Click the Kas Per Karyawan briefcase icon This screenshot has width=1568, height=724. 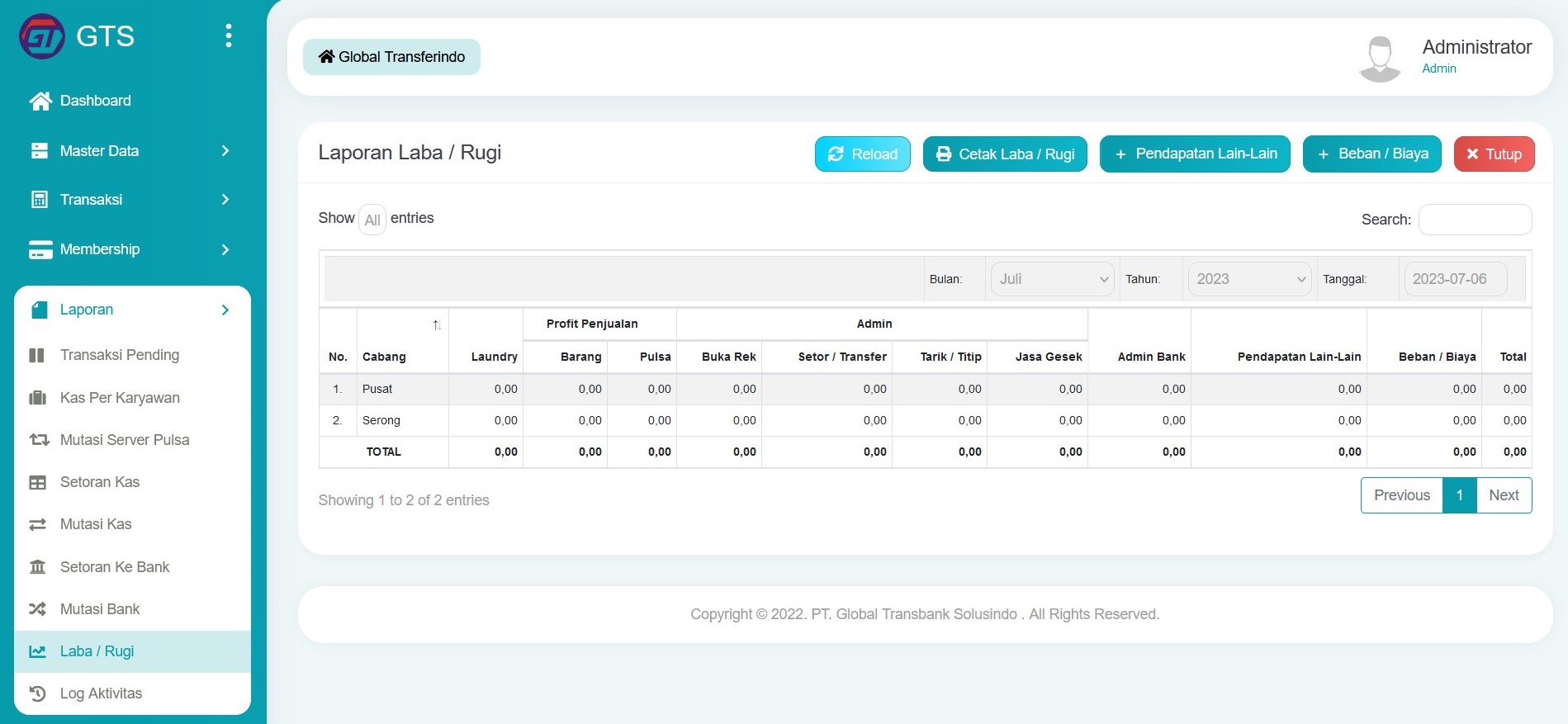(37, 398)
